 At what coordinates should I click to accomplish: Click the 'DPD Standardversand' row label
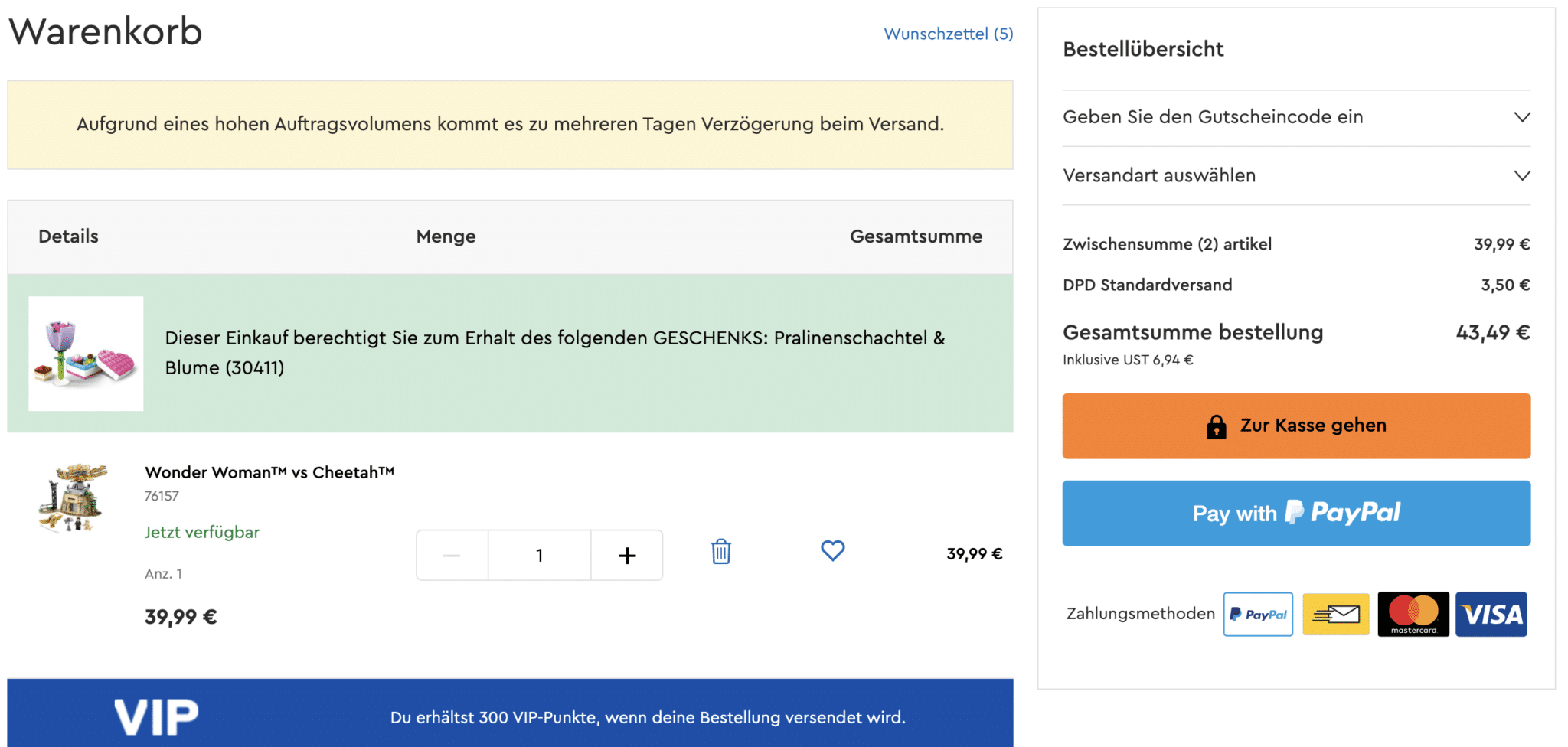click(1148, 285)
